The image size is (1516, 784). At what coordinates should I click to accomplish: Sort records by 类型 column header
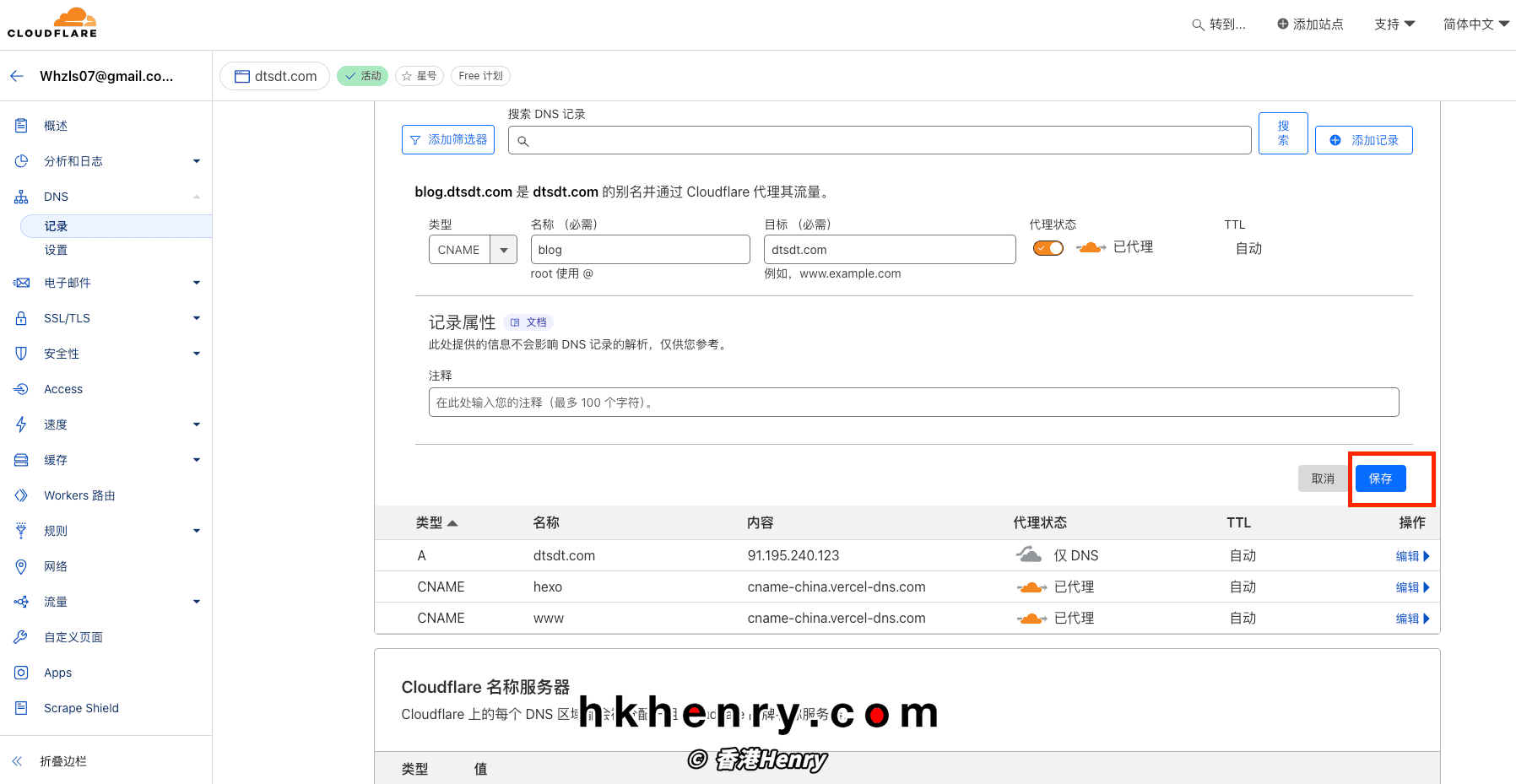[436, 523]
